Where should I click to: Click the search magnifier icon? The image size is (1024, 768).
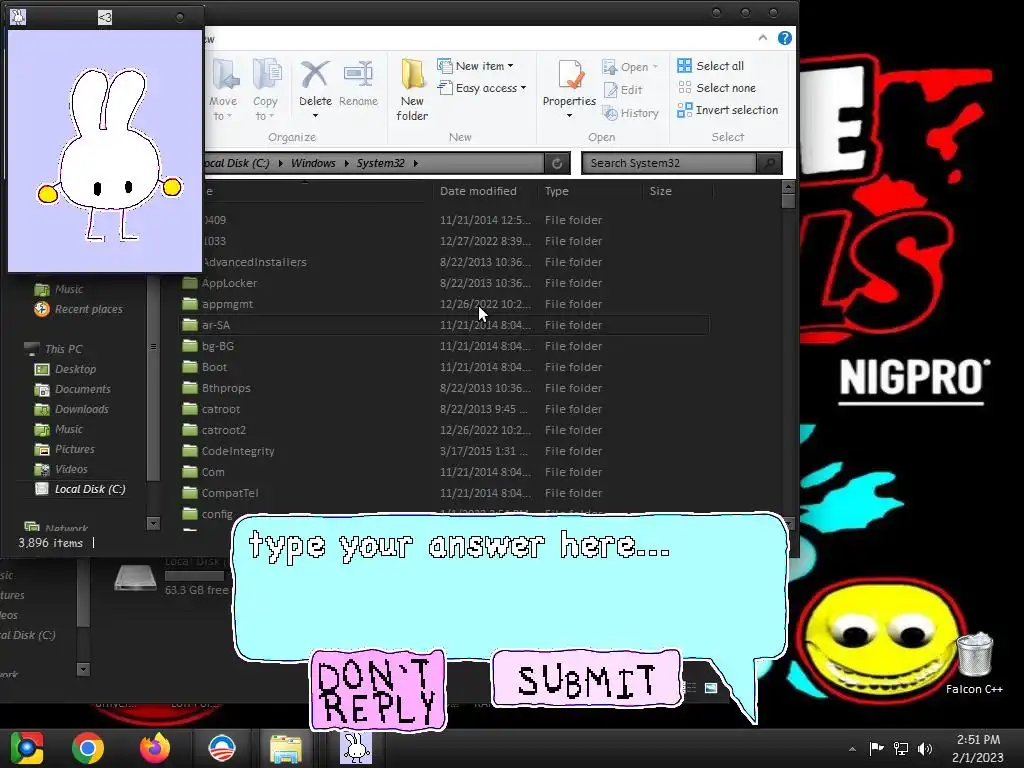click(x=769, y=163)
